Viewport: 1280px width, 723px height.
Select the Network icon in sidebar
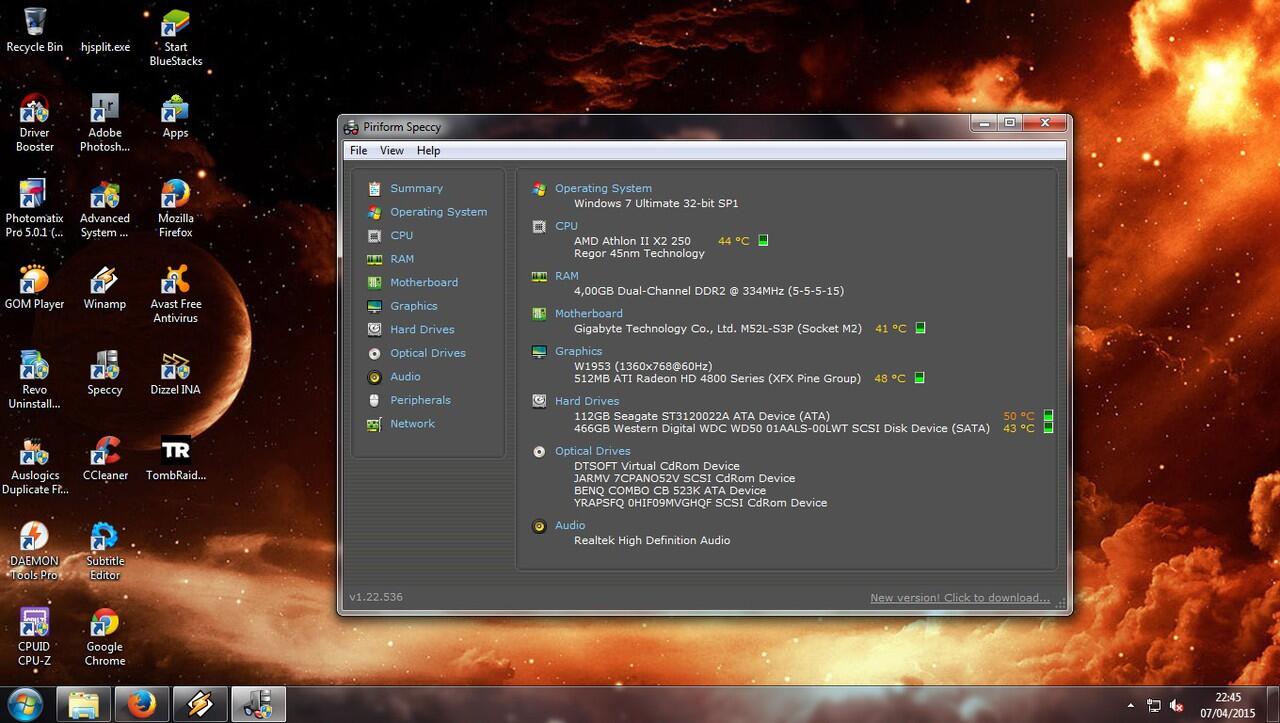click(374, 424)
